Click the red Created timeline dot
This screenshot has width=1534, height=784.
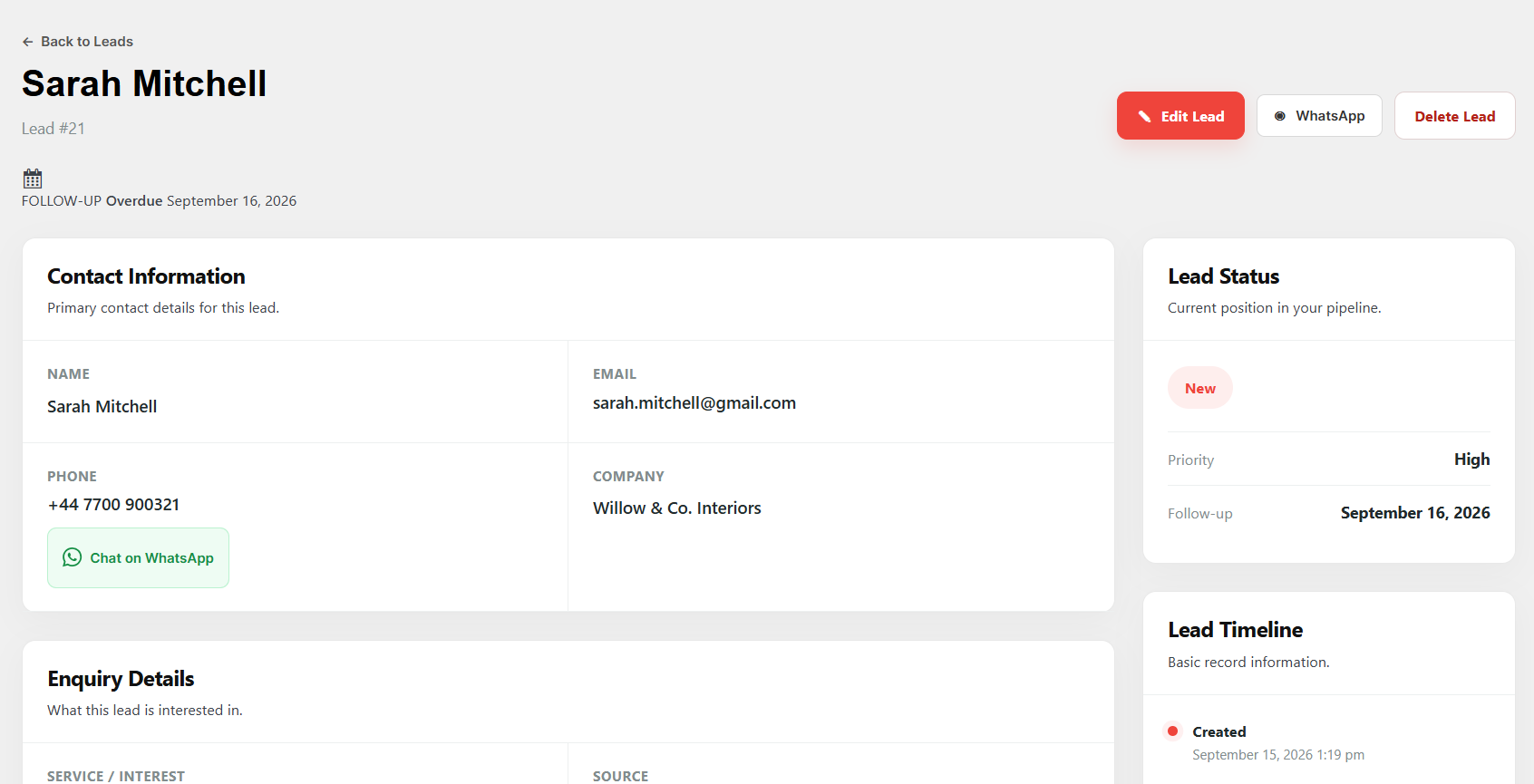tap(1172, 731)
